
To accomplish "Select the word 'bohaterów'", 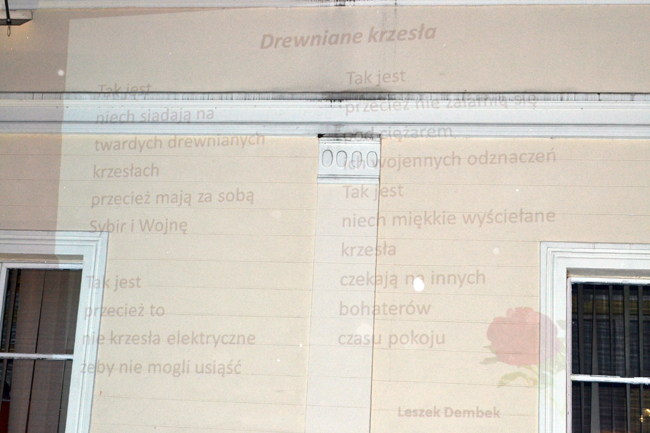I will [x=385, y=309].
